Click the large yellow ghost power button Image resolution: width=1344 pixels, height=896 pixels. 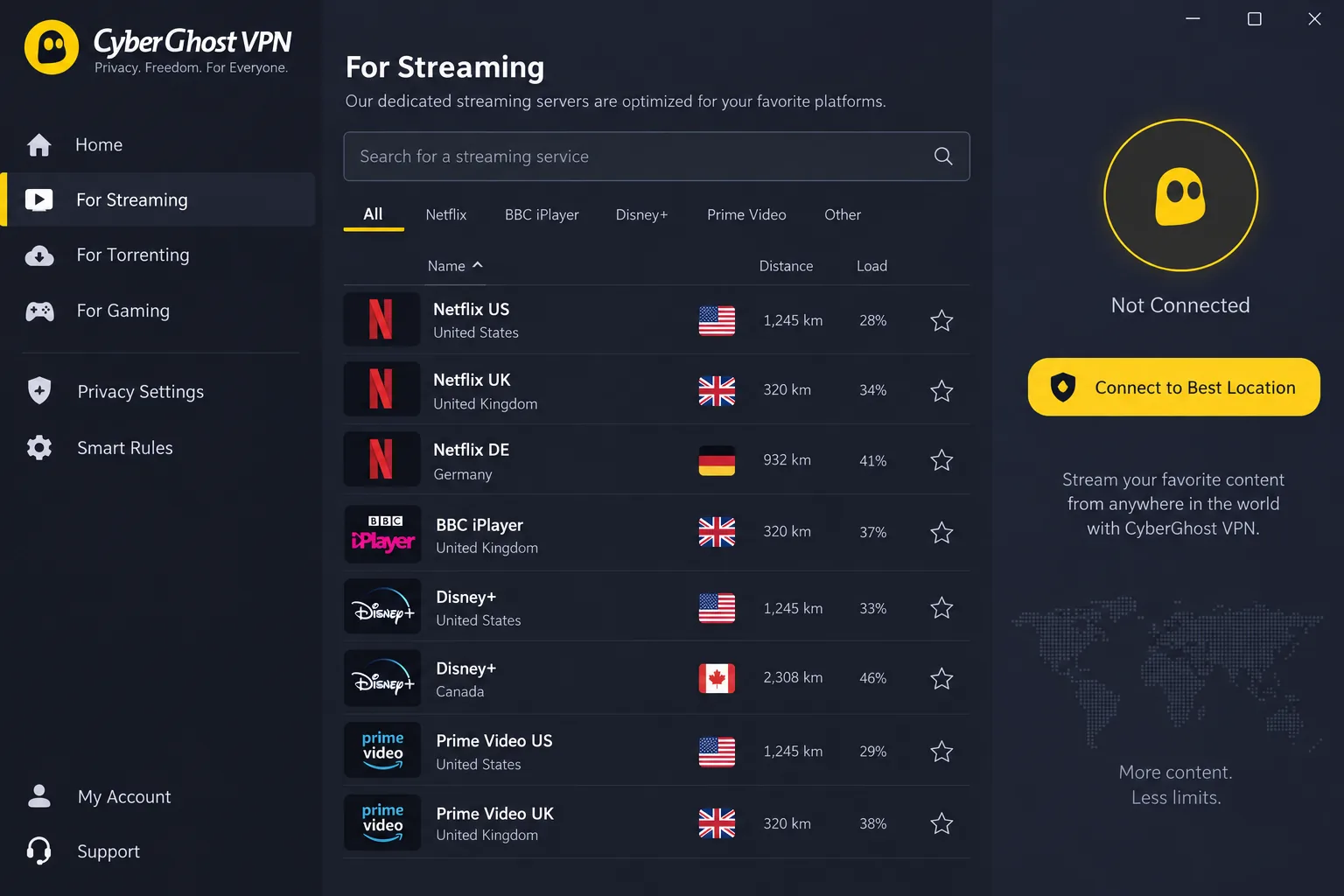[x=1180, y=195]
